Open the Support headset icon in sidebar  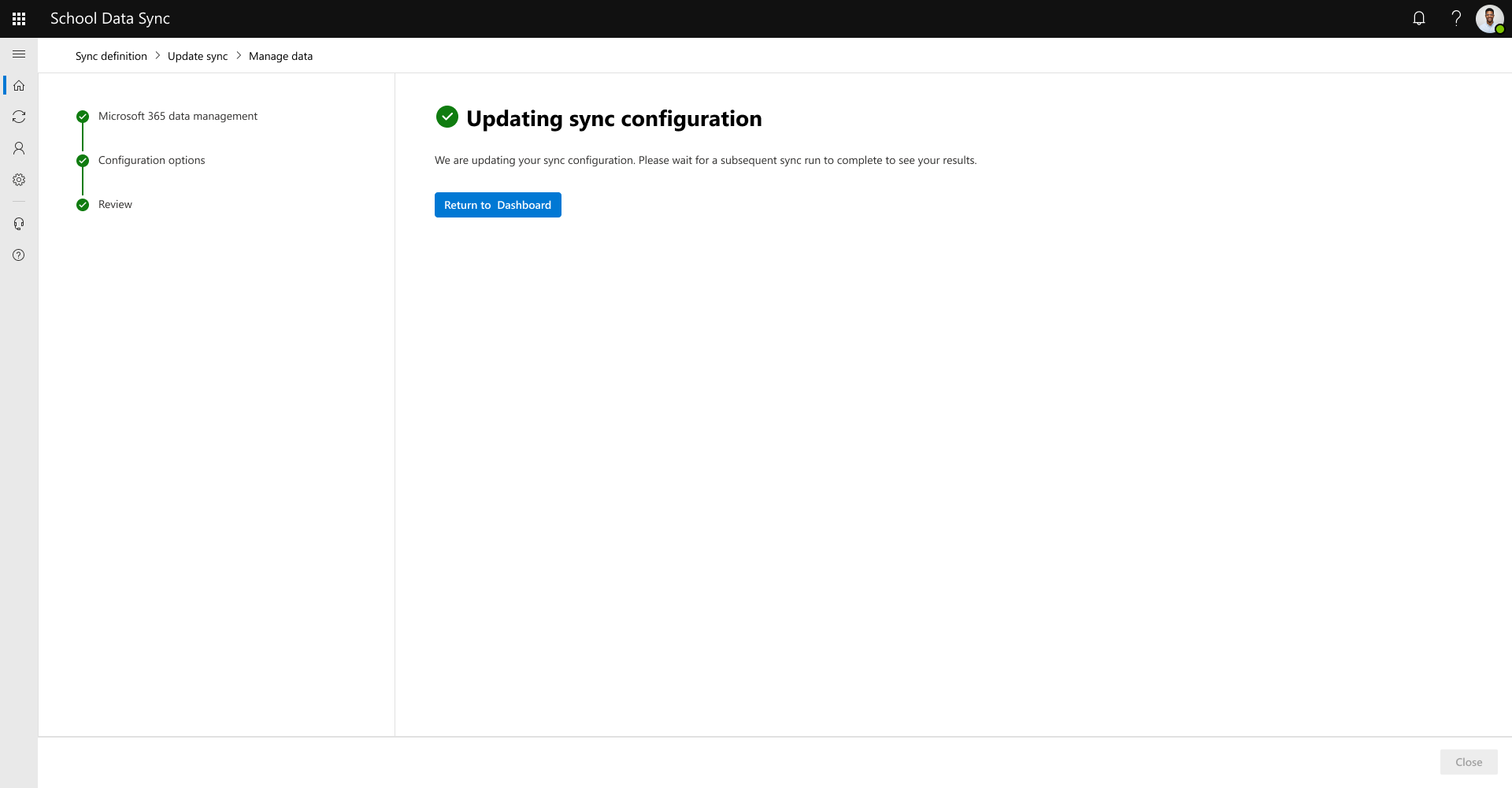point(19,224)
